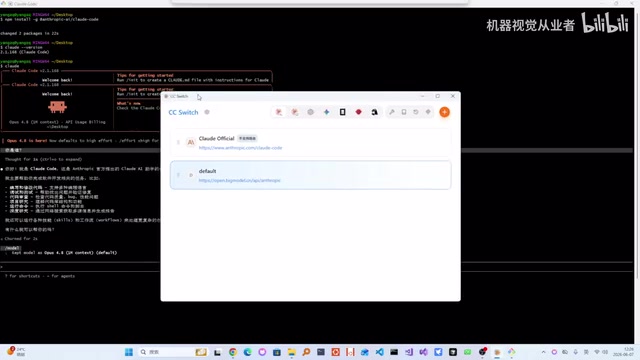Switch to the black figure app tab

pyautogui.click(x=374, y=112)
